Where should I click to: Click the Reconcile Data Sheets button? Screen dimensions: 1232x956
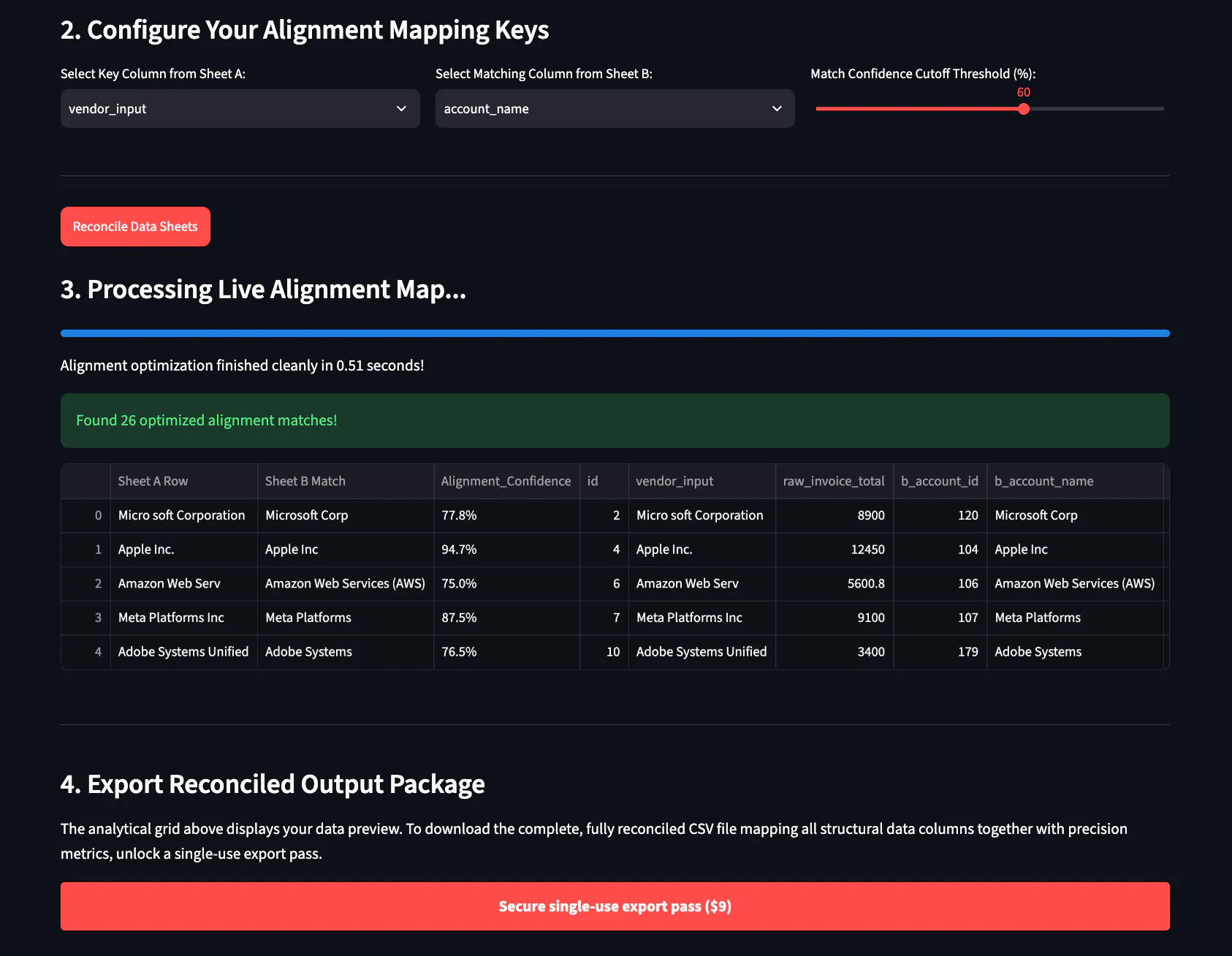[135, 227]
